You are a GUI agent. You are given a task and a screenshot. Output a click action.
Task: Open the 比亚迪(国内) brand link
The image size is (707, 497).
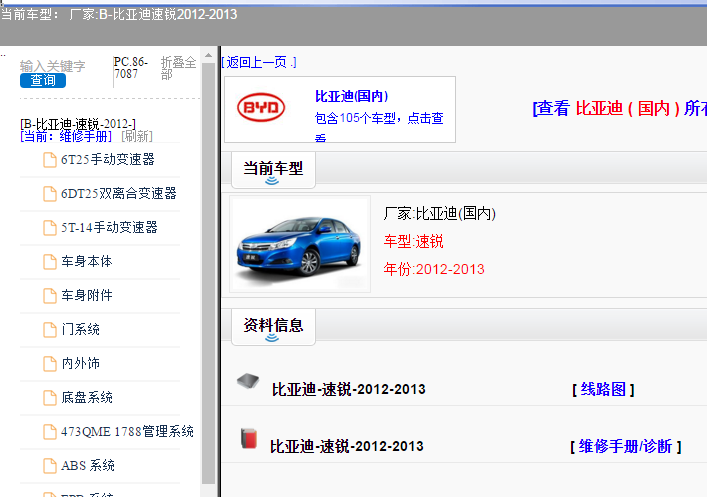point(351,96)
